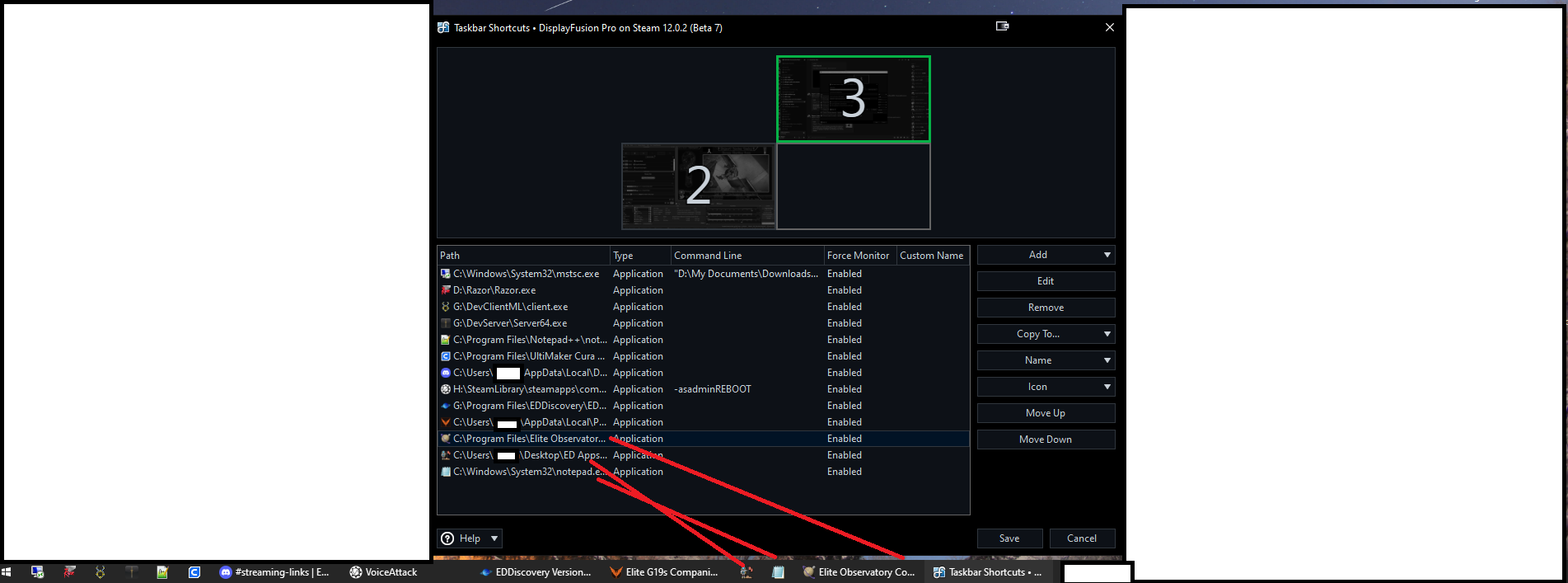The image size is (1568, 583).
Task: Select monitor 2 thumbnail
Action: pos(698,186)
